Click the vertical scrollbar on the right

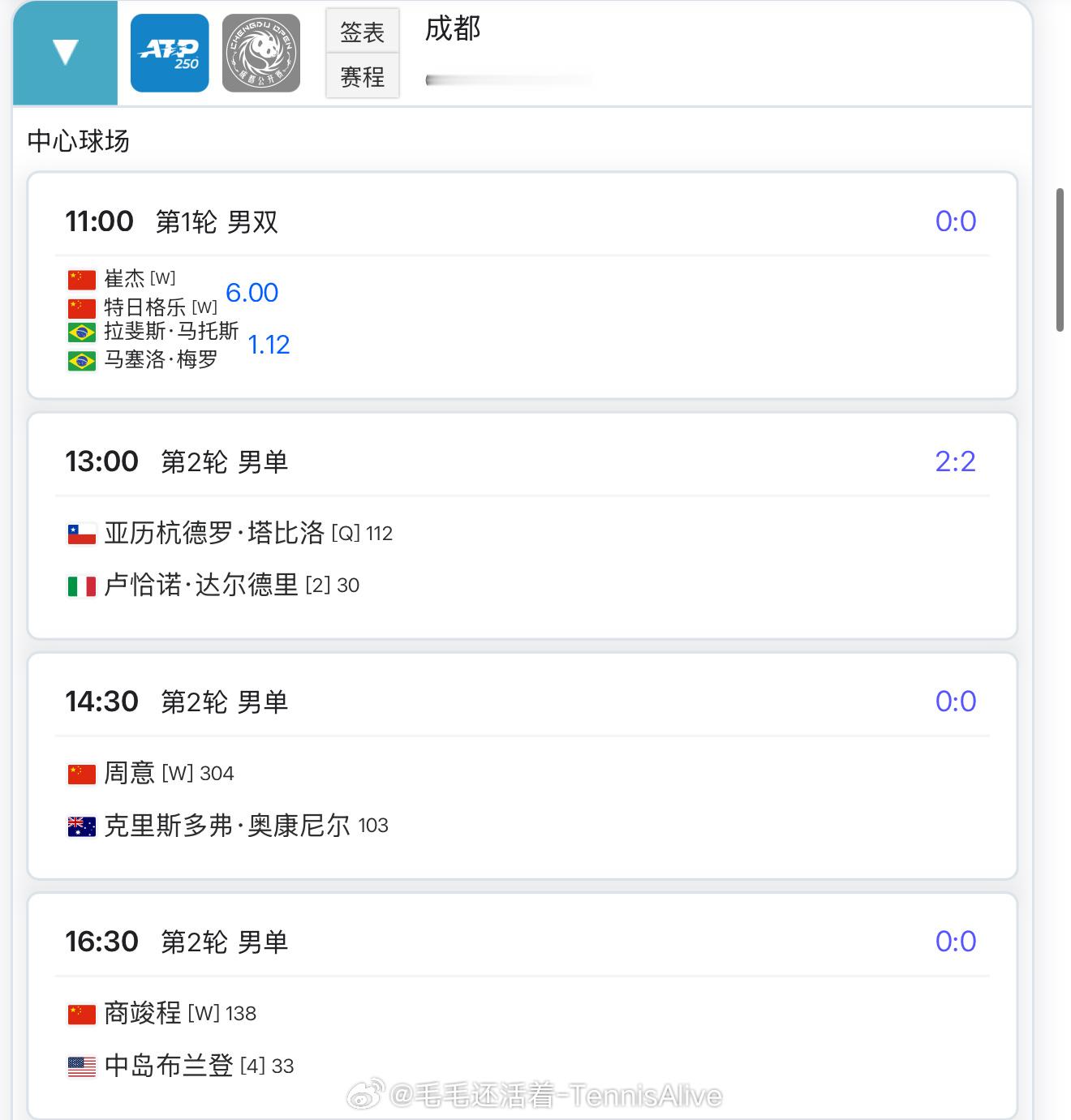(1060, 260)
